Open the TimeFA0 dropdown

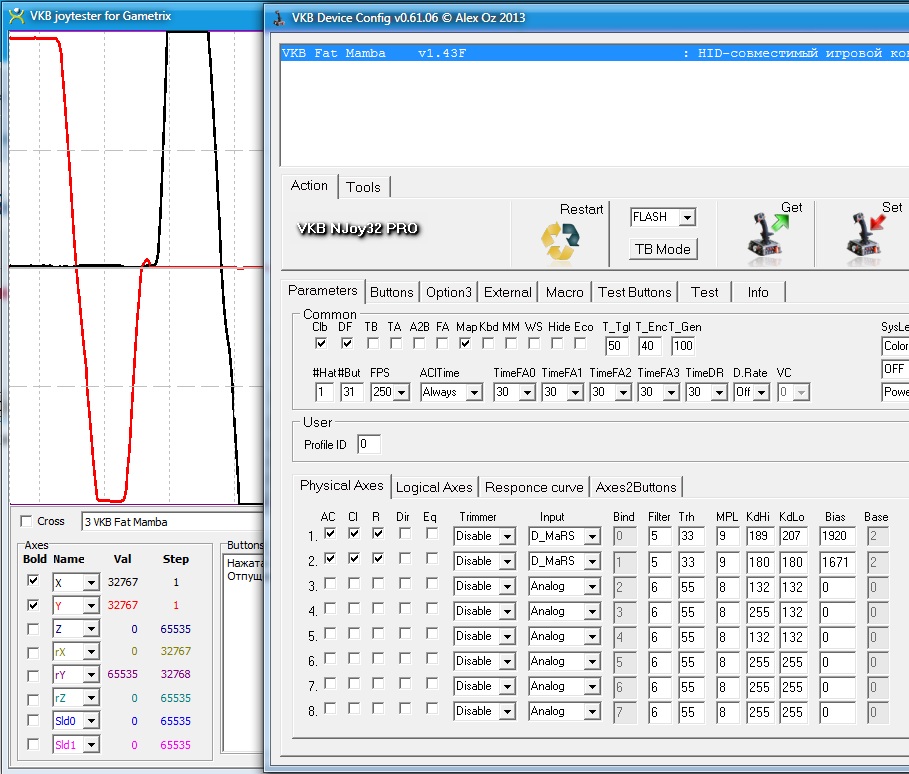pyautogui.click(x=527, y=393)
